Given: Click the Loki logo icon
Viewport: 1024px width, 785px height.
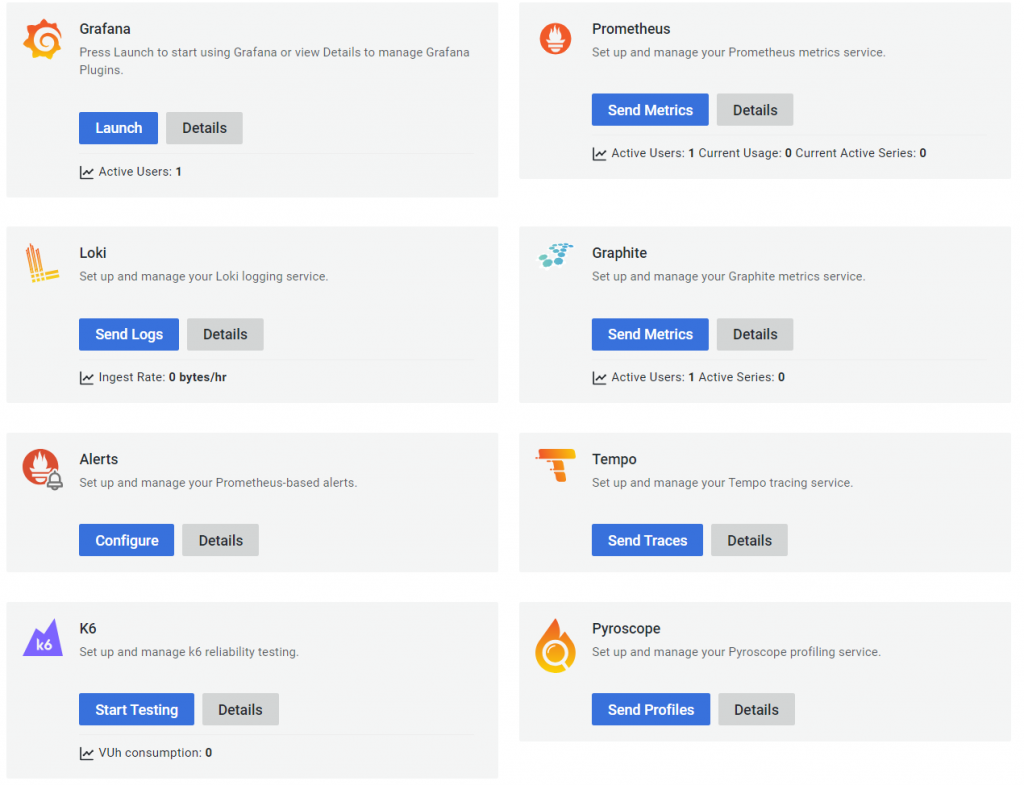Looking at the screenshot, I should pos(38,263).
